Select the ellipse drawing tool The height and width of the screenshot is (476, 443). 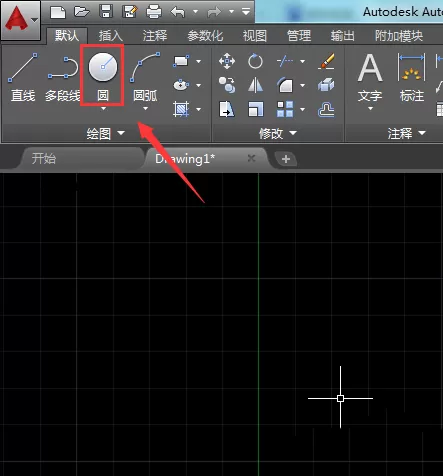coord(181,85)
